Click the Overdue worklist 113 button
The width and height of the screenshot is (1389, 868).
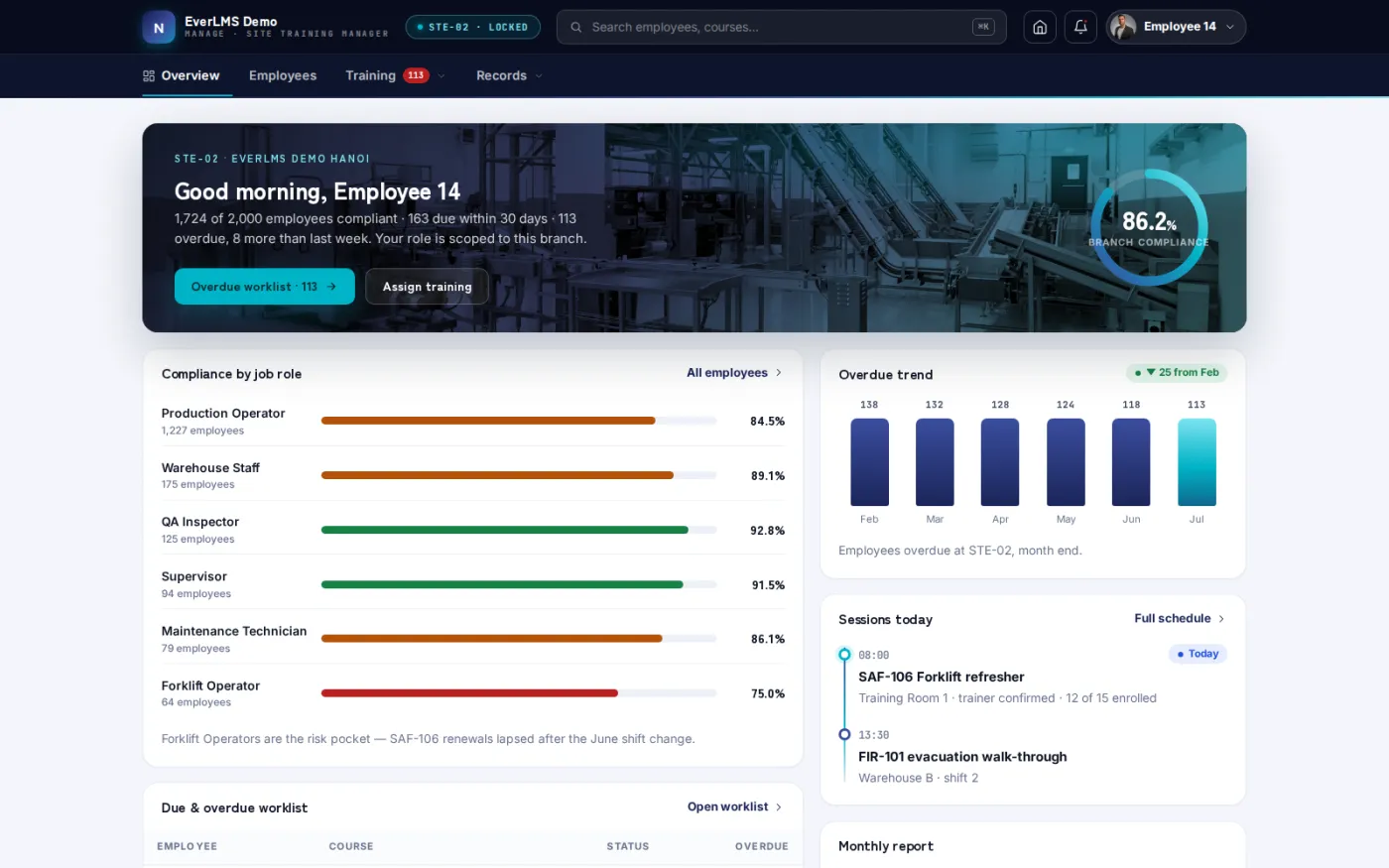265,287
